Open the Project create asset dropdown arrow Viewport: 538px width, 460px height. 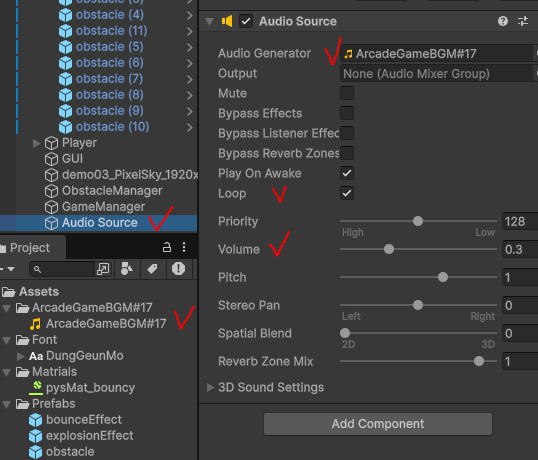(11, 269)
